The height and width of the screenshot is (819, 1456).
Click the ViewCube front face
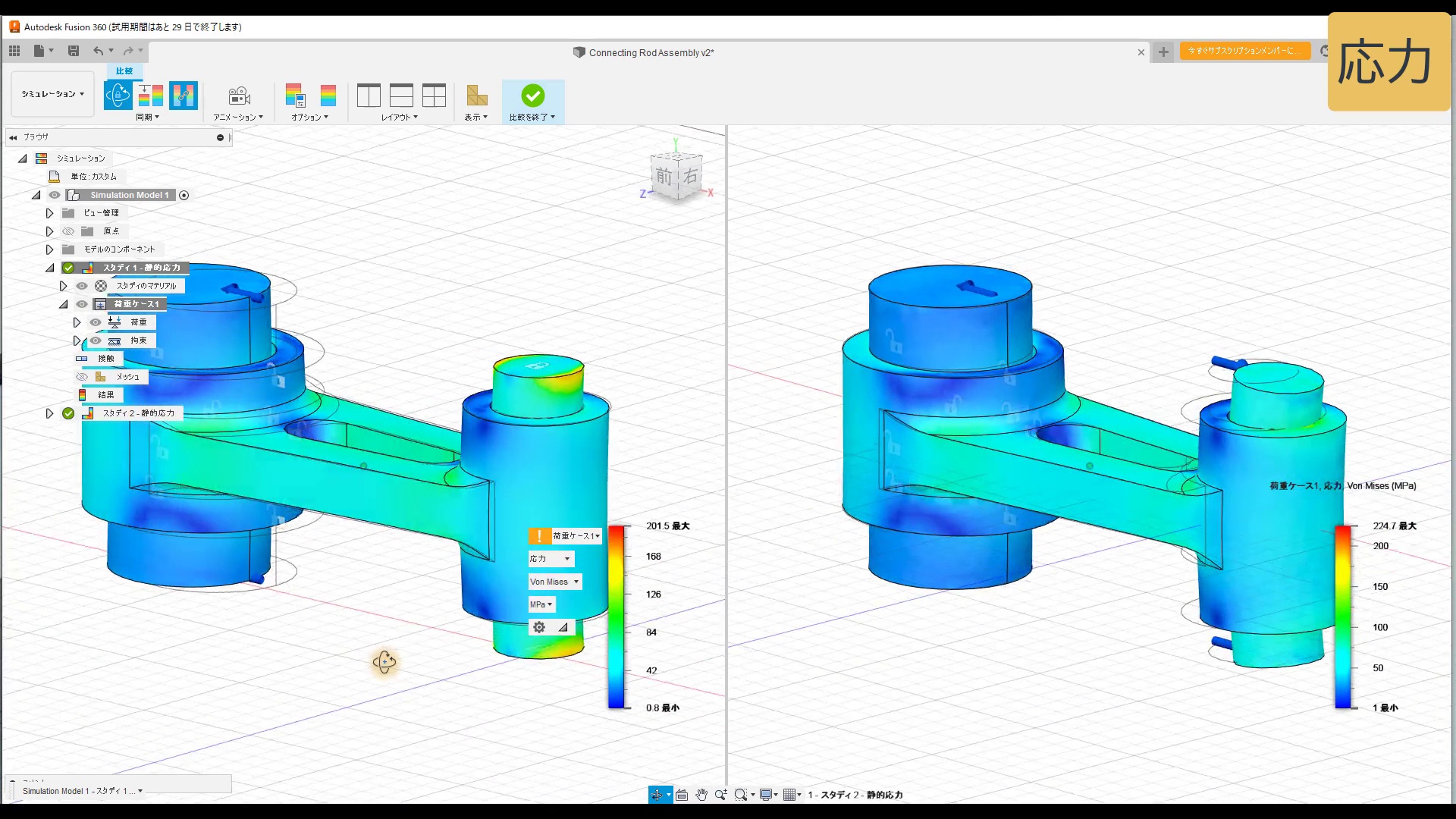pyautogui.click(x=664, y=177)
